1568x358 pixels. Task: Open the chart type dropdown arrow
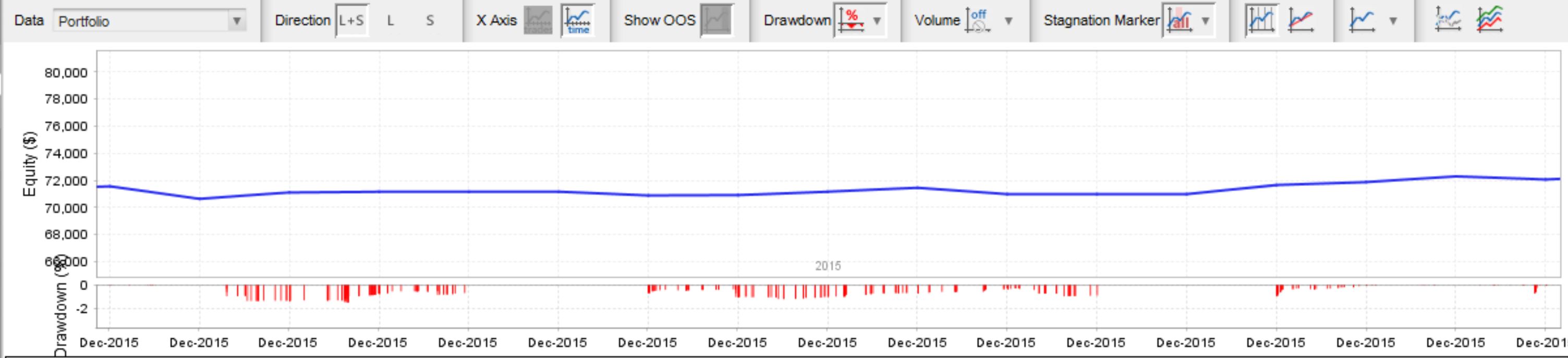coord(1393,21)
